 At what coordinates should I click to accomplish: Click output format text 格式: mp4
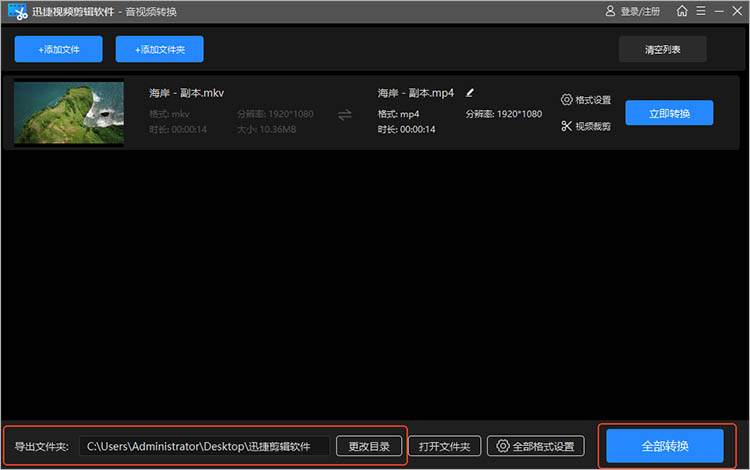point(398,114)
